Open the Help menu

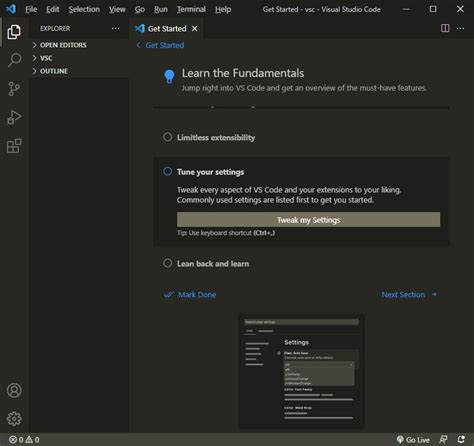(223, 9)
